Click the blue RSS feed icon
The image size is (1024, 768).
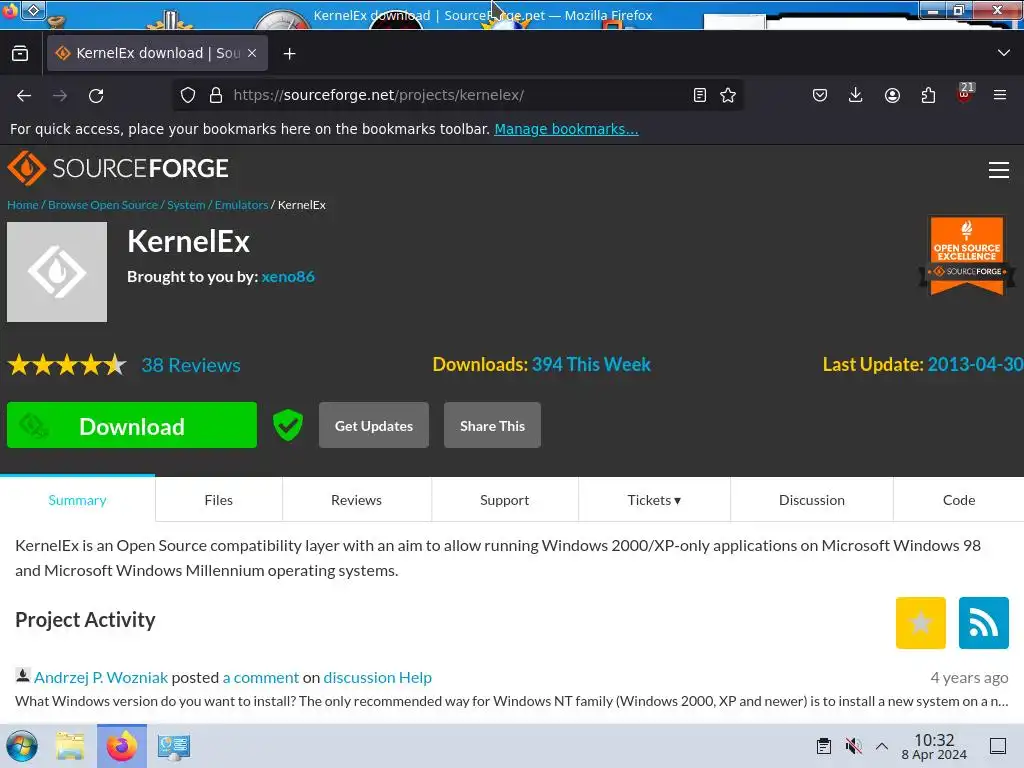coord(984,623)
